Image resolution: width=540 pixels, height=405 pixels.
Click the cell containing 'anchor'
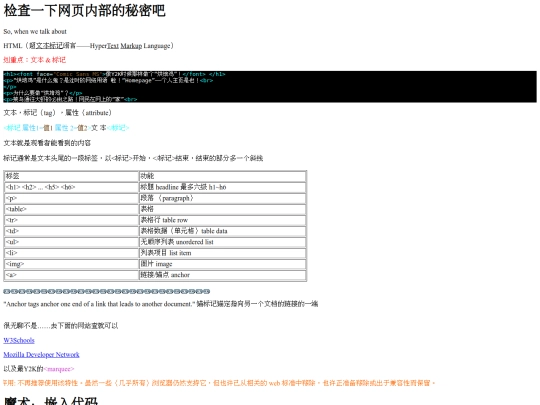[x=222, y=275]
